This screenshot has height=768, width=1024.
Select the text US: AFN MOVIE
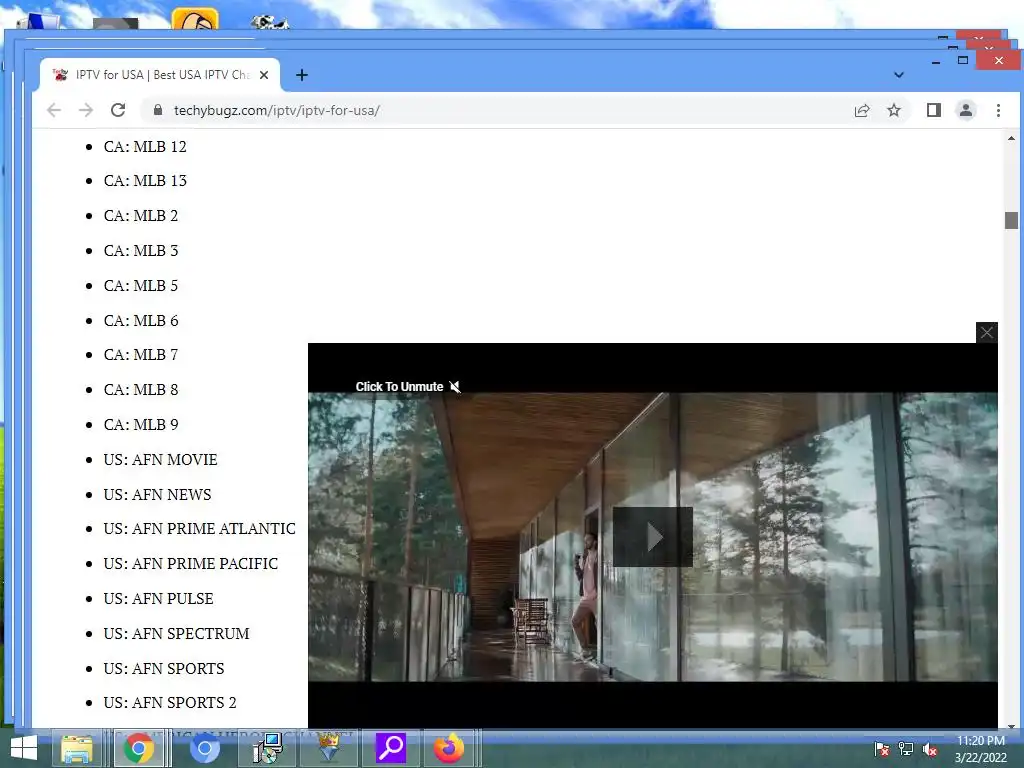(160, 460)
